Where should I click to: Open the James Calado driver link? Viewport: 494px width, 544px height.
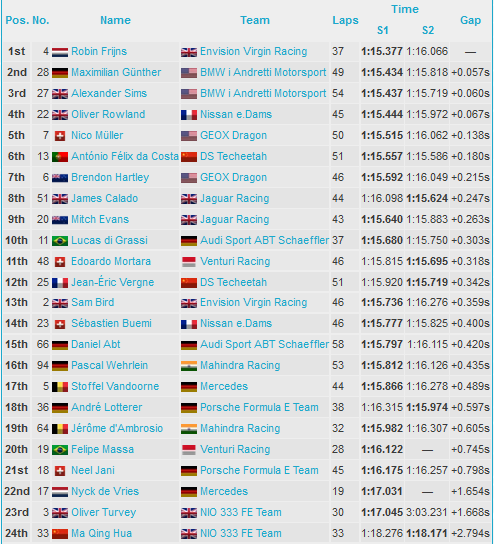[104, 198]
